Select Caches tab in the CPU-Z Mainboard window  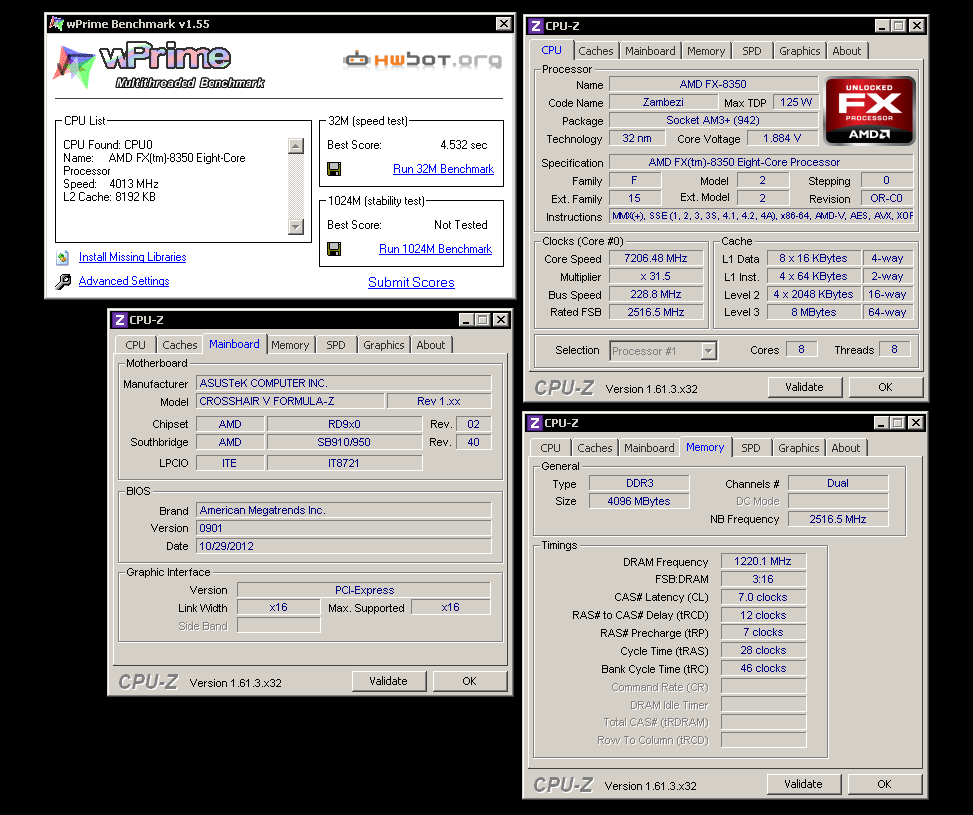point(180,345)
